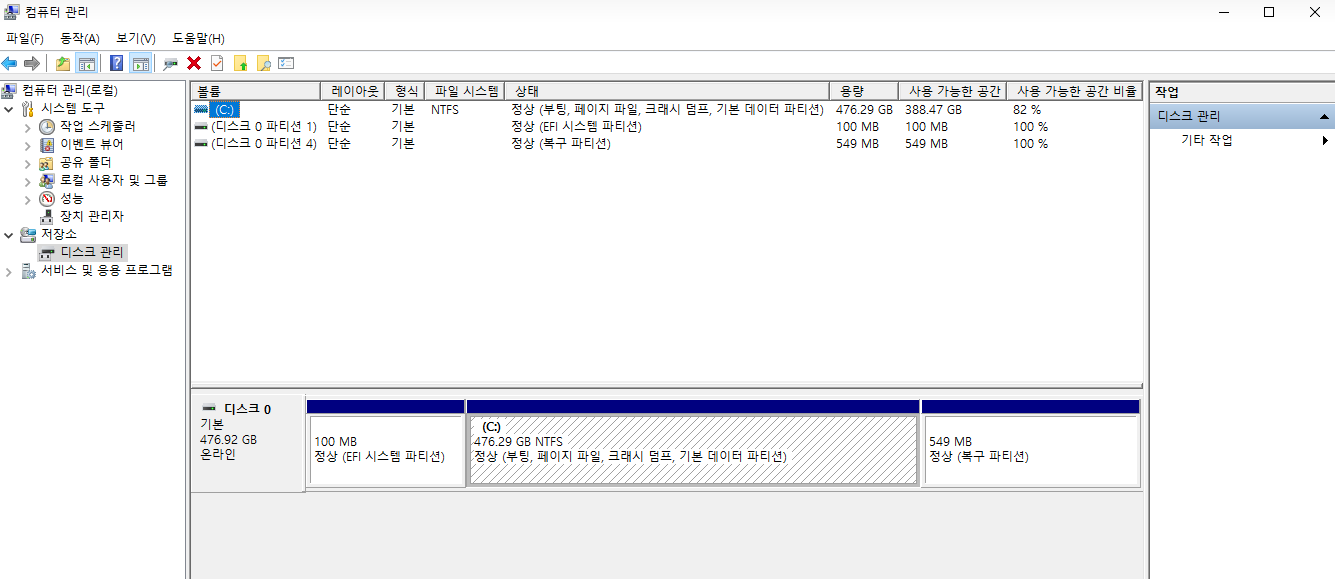Click the 디스크 0 파티션 4 drive icon
The width and height of the screenshot is (1335, 579).
click(x=202, y=143)
